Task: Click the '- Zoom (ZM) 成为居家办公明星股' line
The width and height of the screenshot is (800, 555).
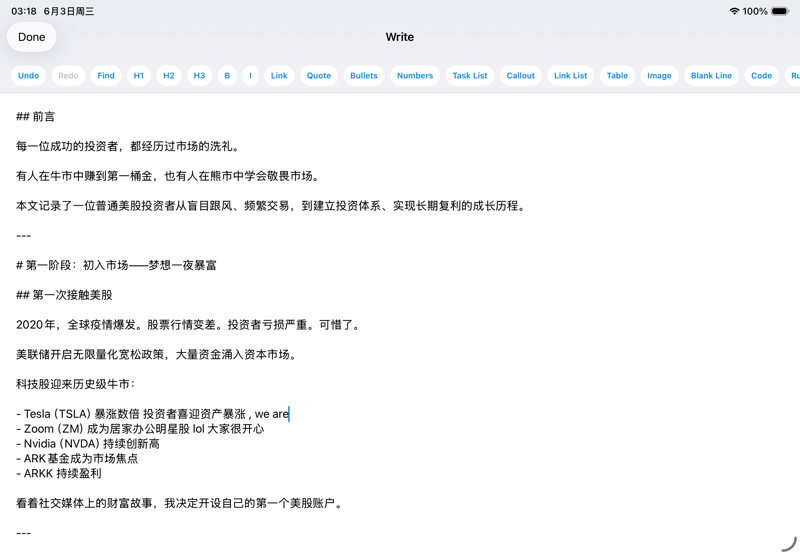Action: tap(140, 428)
